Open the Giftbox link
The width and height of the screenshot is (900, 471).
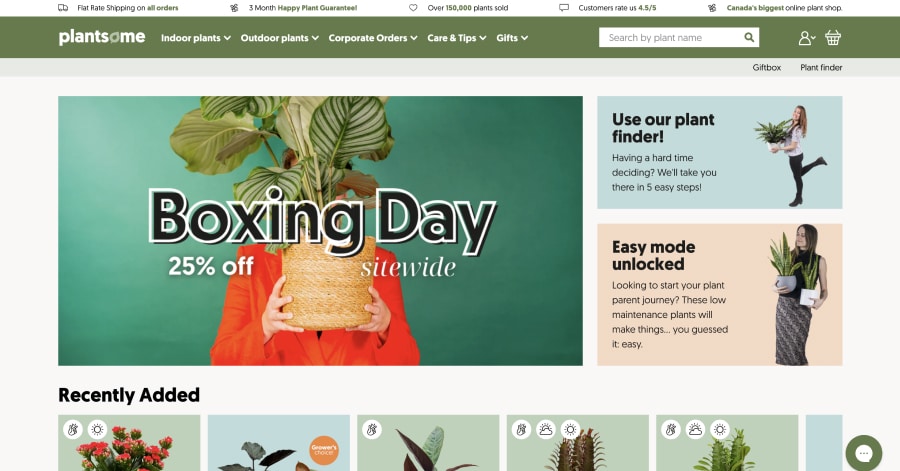click(x=766, y=68)
